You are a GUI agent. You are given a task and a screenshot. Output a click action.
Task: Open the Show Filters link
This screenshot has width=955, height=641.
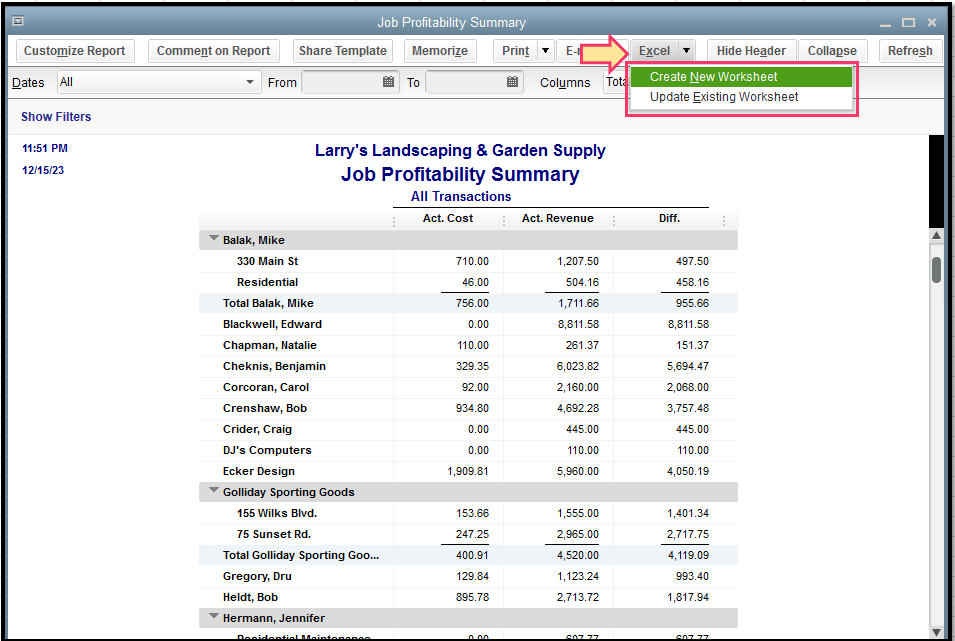[x=55, y=117]
